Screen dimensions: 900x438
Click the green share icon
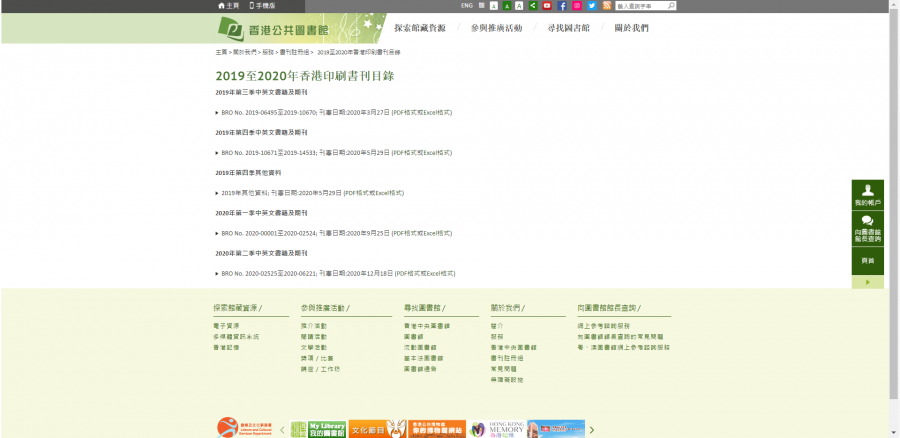(x=533, y=6)
